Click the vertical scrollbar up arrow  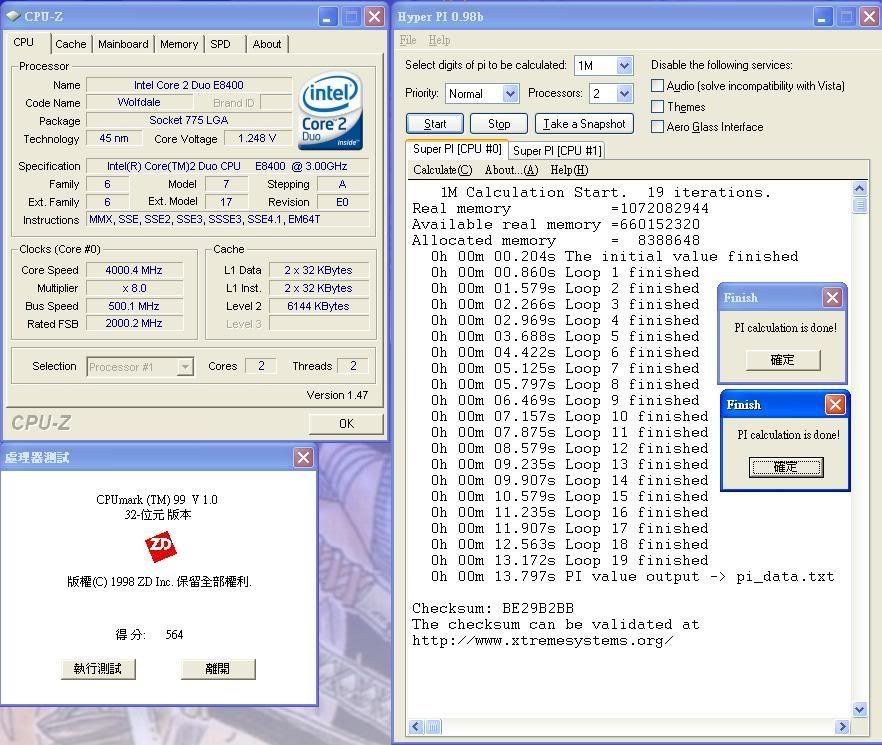(x=860, y=189)
